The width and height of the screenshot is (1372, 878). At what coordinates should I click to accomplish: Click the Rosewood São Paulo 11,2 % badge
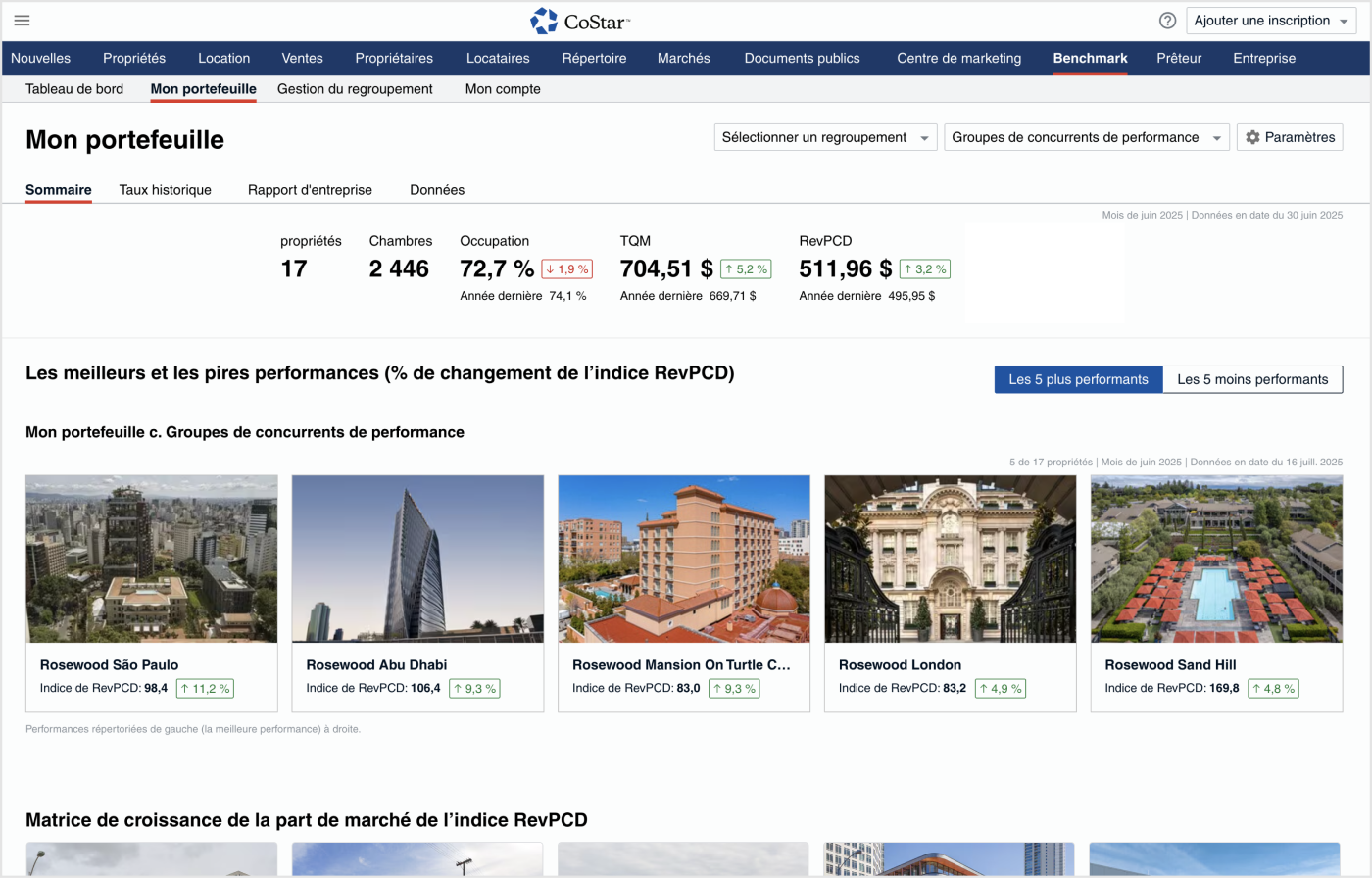click(x=205, y=689)
